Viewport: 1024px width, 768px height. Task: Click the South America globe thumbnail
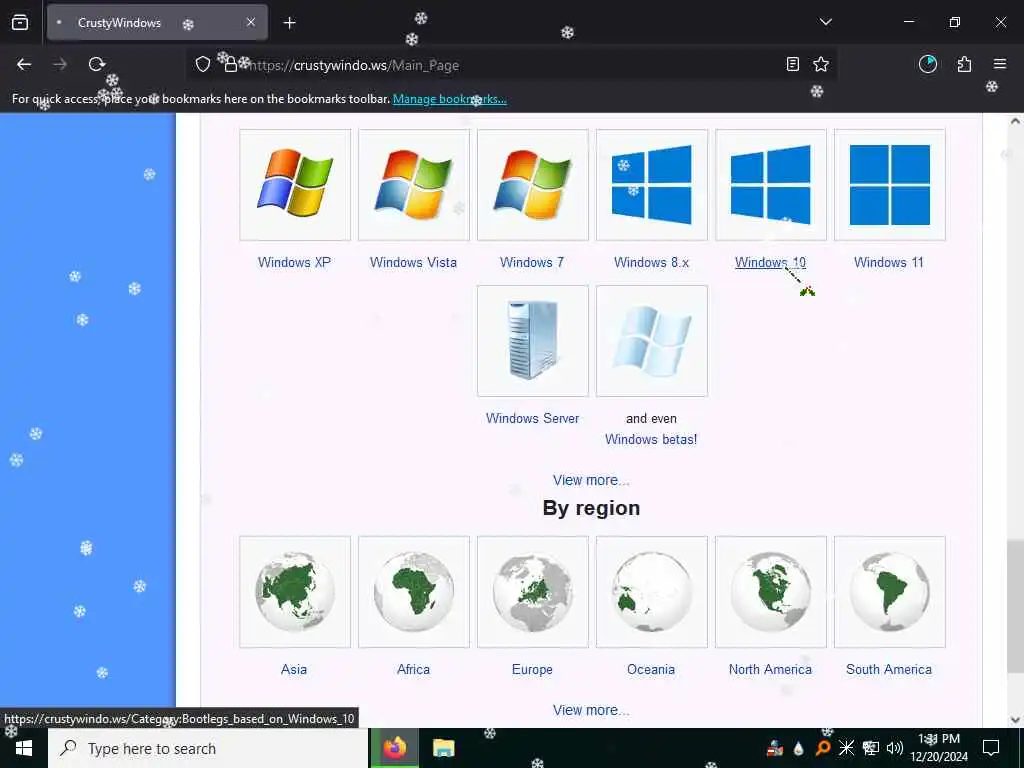(889, 592)
